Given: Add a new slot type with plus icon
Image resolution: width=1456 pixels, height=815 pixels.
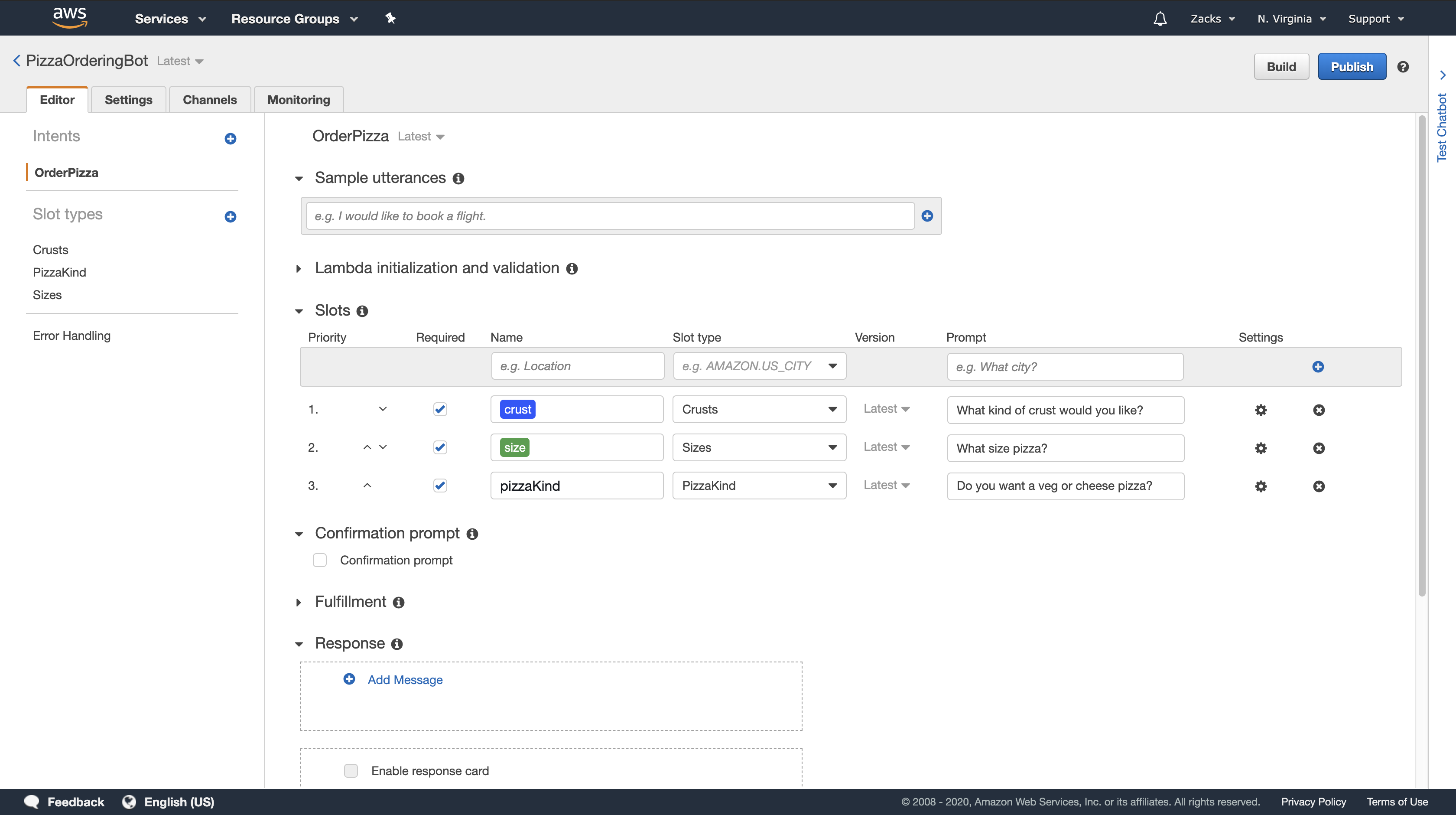Looking at the screenshot, I should coord(230,217).
